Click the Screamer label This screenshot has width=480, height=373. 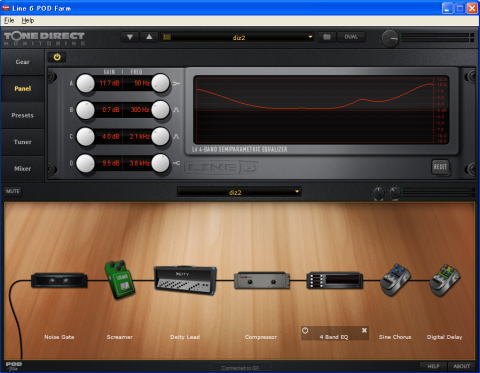[120, 337]
